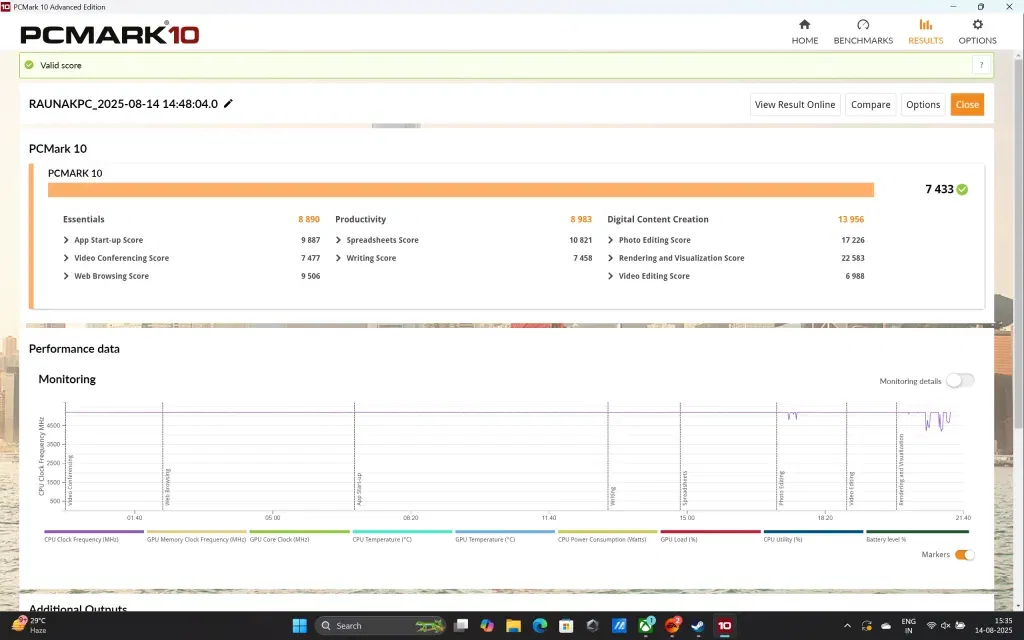
Task: Click the Photo Editing chart marker
Action: pos(781,488)
